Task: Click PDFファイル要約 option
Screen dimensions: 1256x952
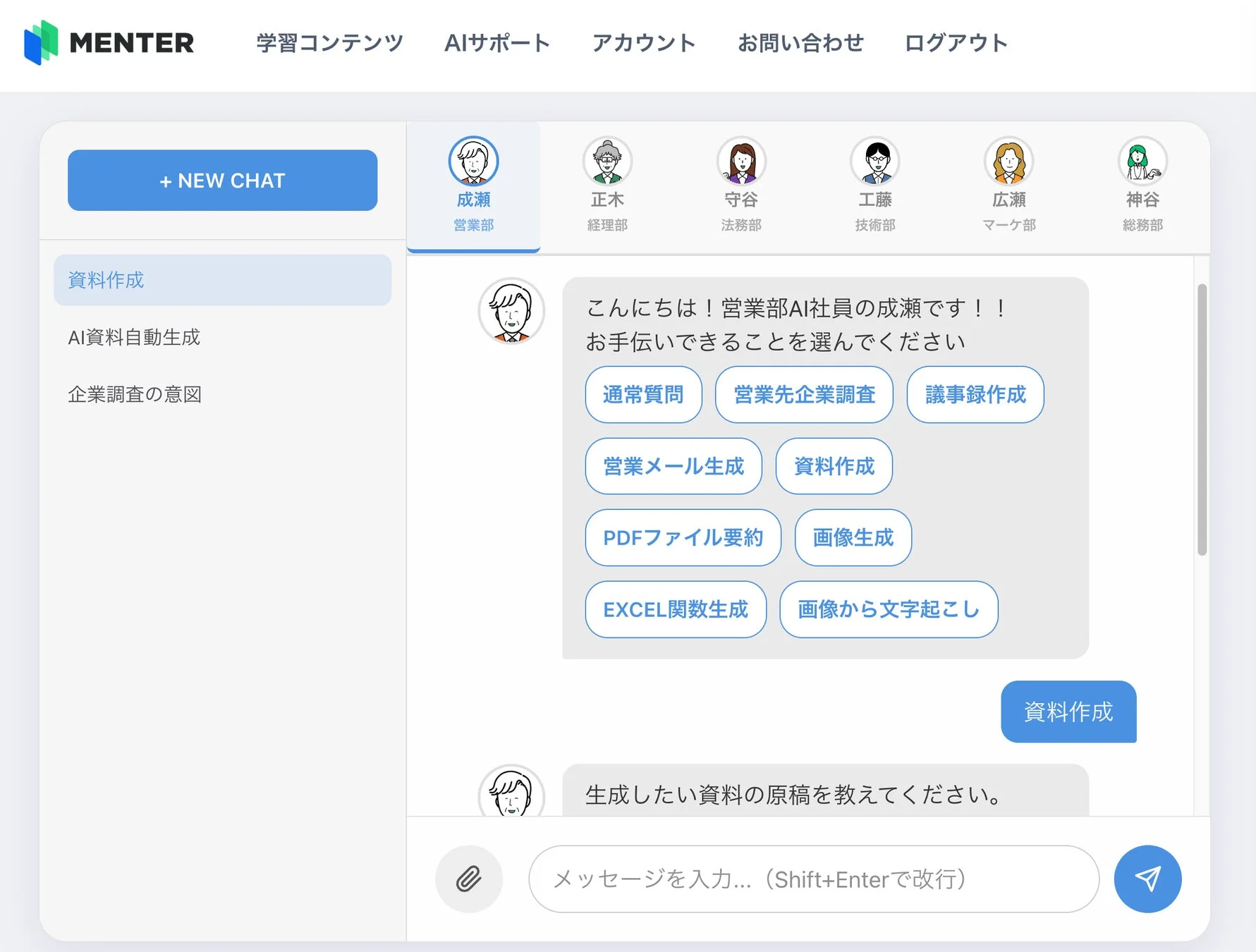Action: click(682, 538)
